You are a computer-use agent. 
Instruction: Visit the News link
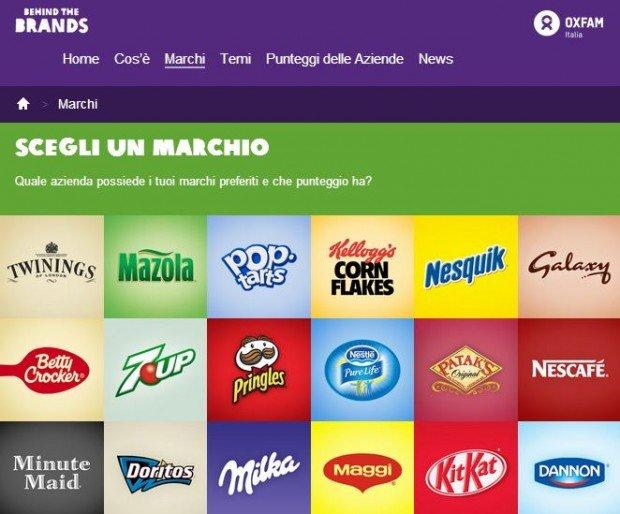pos(435,59)
